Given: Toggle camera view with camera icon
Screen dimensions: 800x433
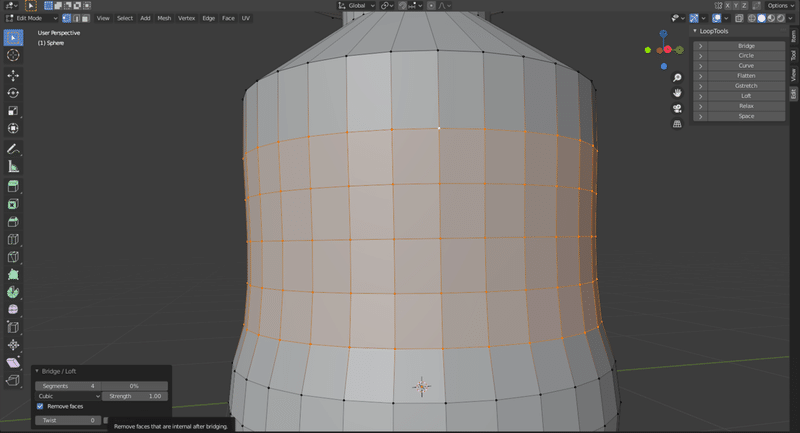Looking at the screenshot, I should point(677,108).
